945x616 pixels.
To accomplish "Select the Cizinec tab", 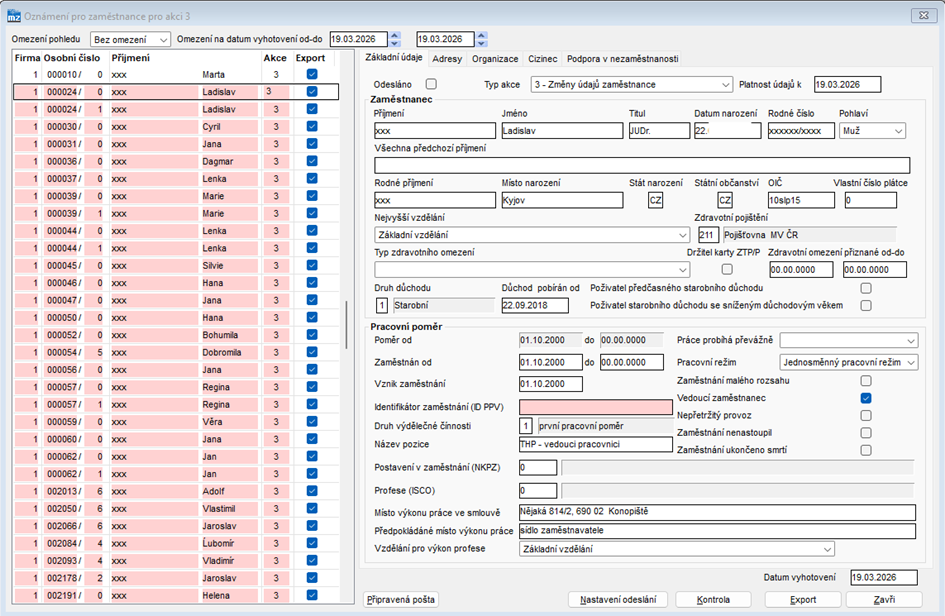I will click(542, 58).
